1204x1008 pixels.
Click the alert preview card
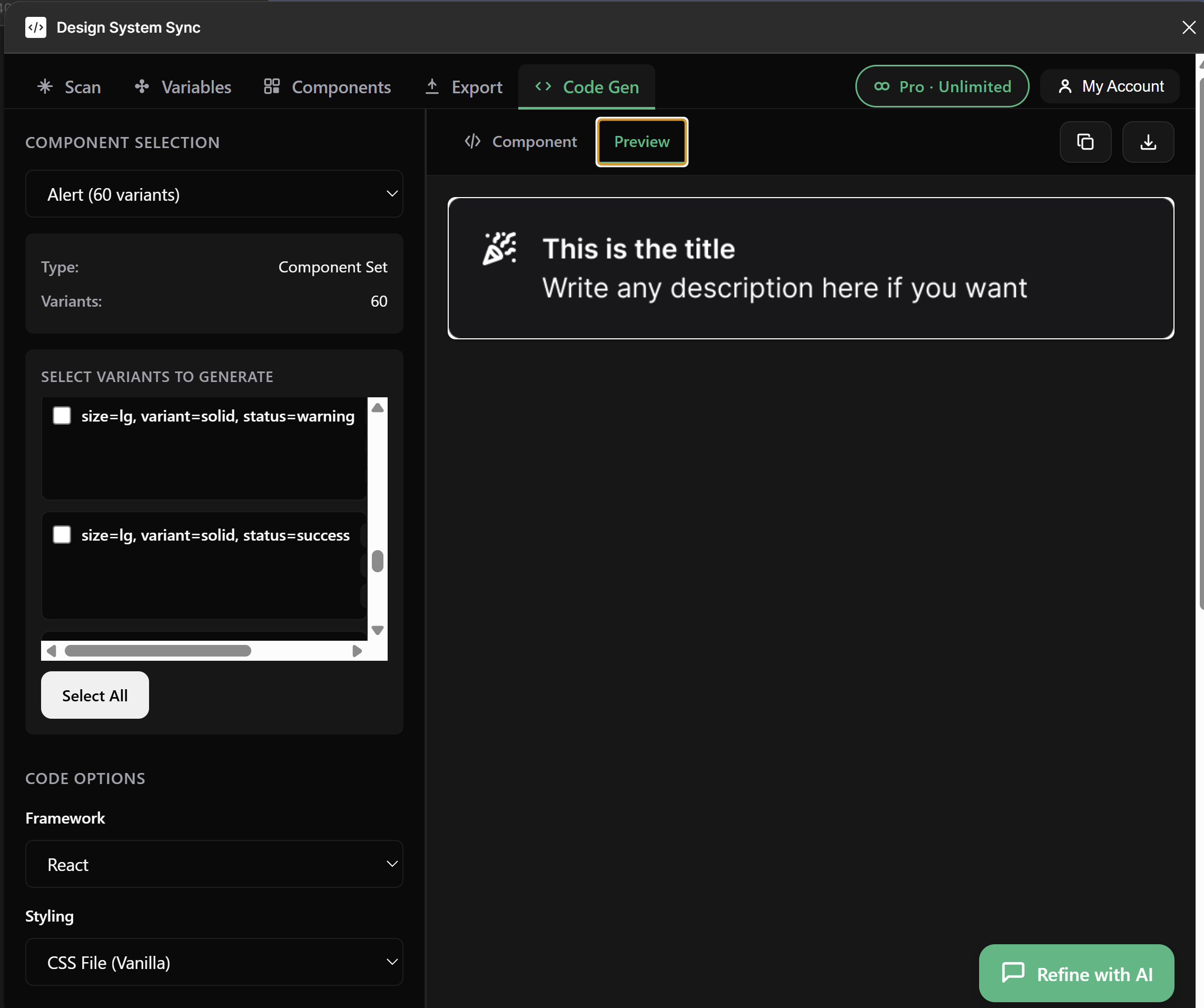pyautogui.click(x=811, y=269)
